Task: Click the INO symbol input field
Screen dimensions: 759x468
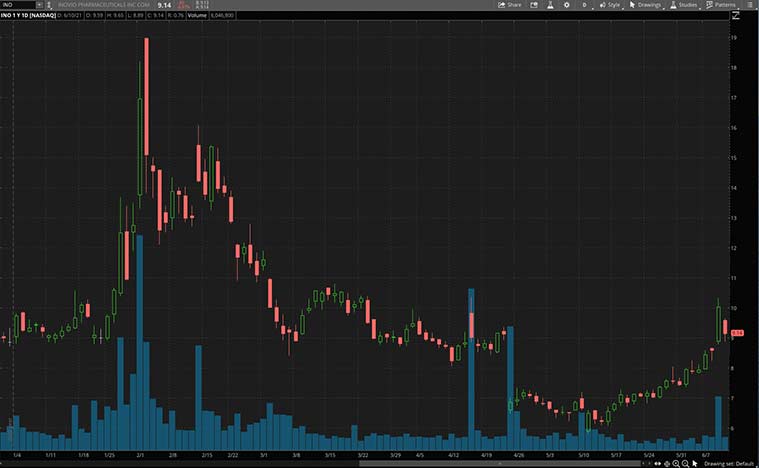Action: click(x=20, y=5)
